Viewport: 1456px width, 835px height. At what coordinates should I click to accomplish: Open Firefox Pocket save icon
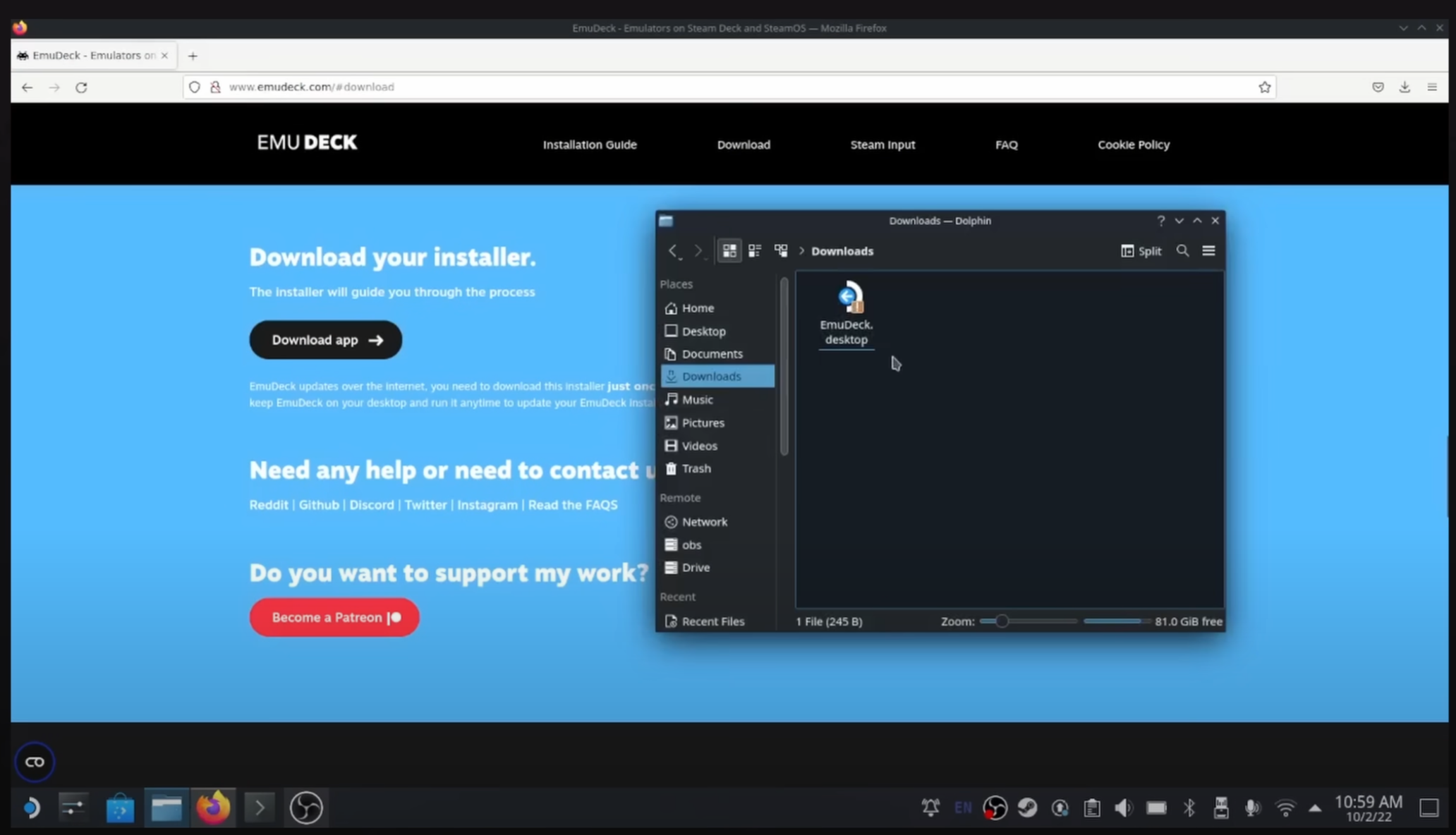coord(1378,87)
